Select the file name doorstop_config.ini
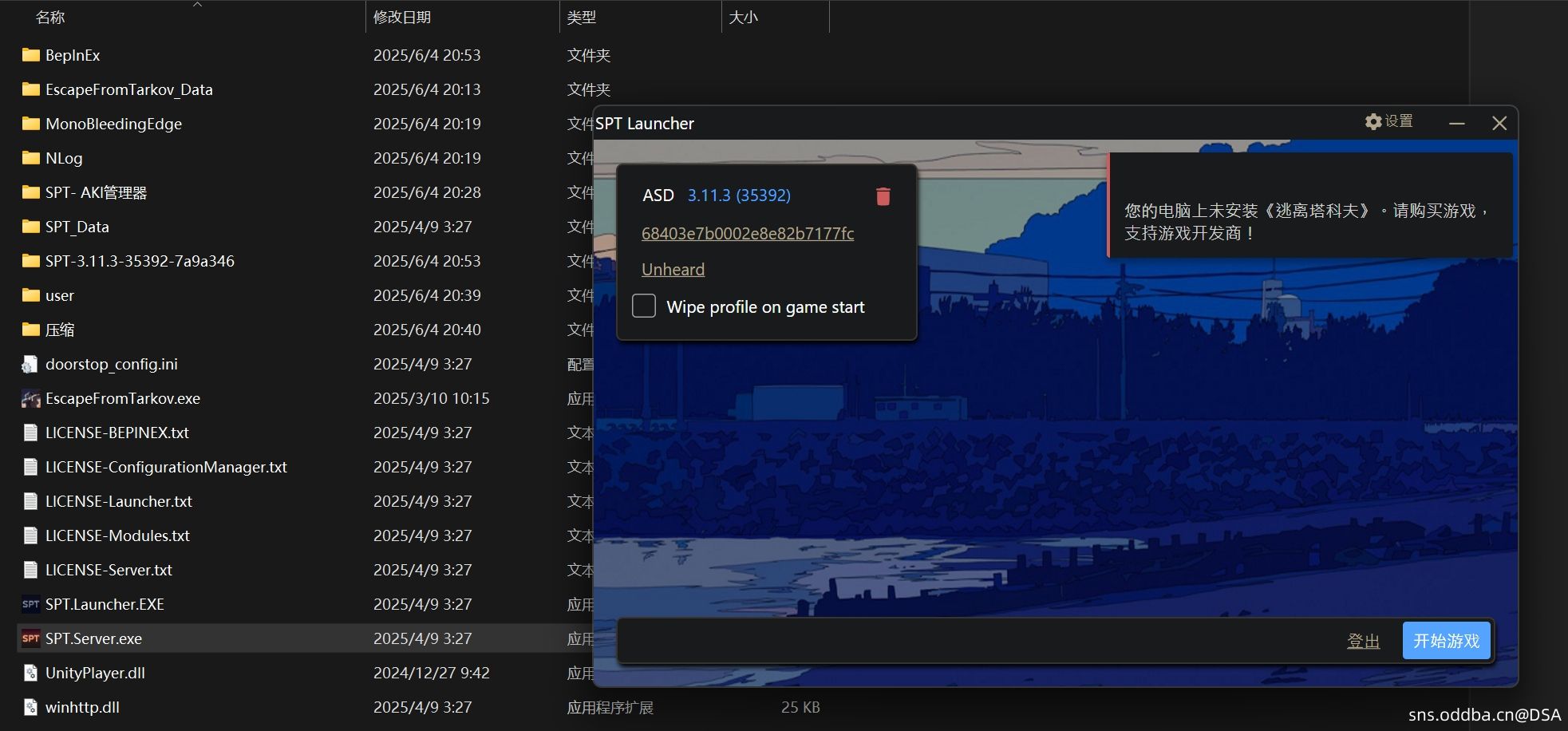 click(x=112, y=364)
